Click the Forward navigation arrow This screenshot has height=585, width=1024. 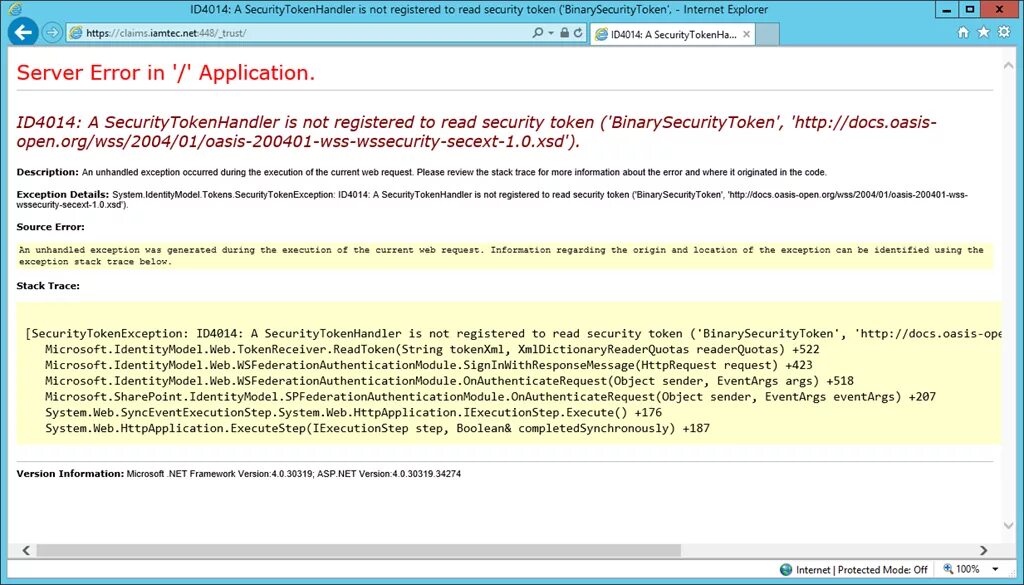[x=52, y=33]
